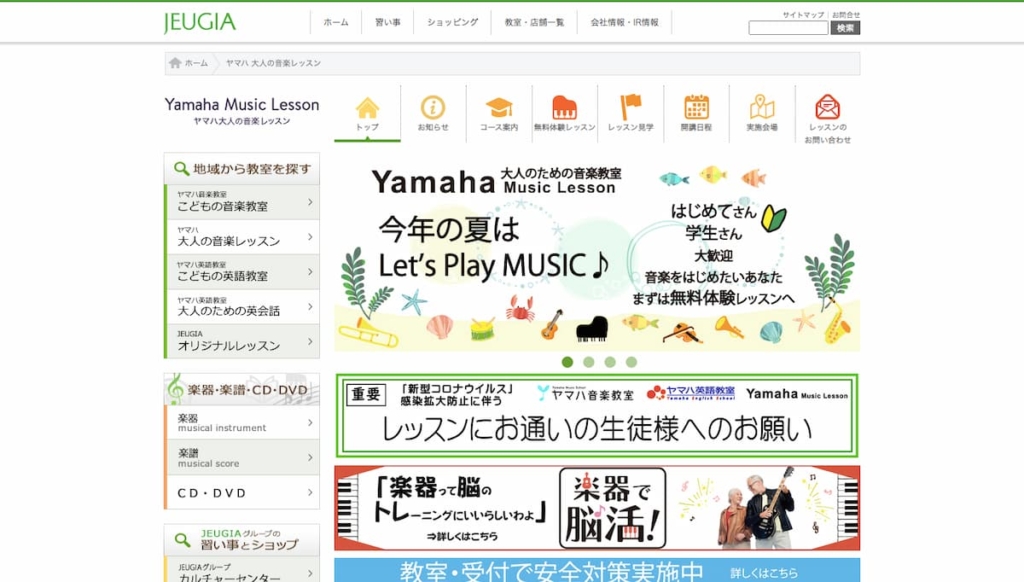The image size is (1024, 582).
Task: Click the chevron beside こどもの音楽教室
Action: pos(310,202)
